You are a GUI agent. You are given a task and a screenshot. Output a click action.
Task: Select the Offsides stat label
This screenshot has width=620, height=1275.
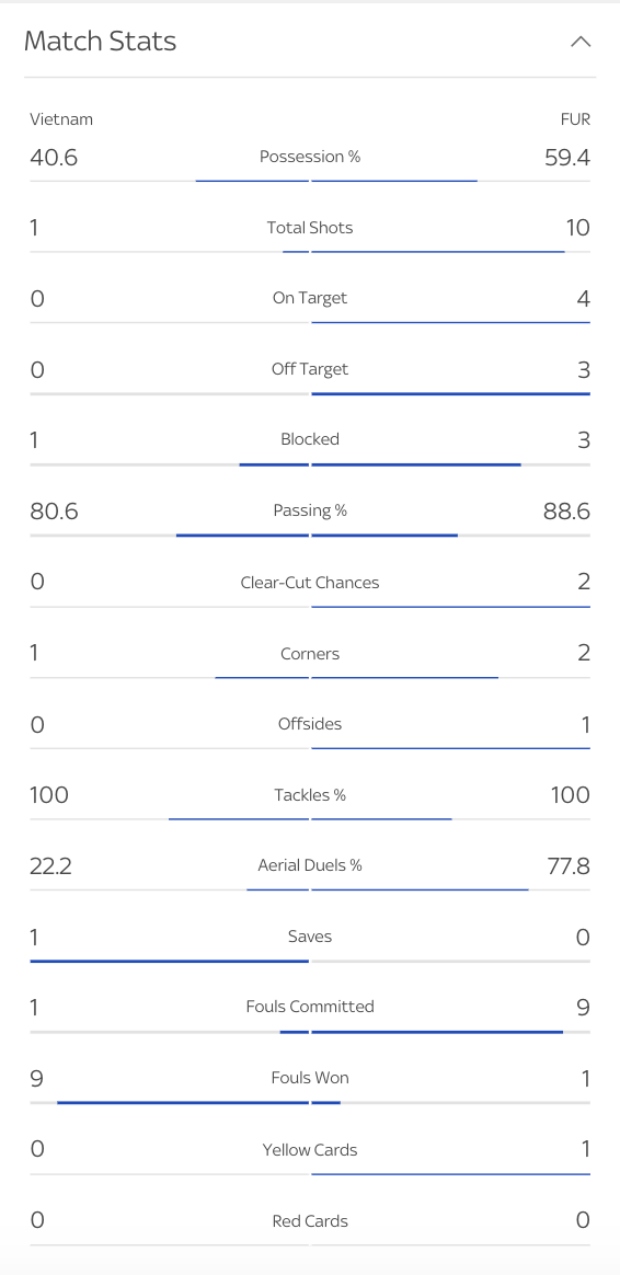pos(310,724)
